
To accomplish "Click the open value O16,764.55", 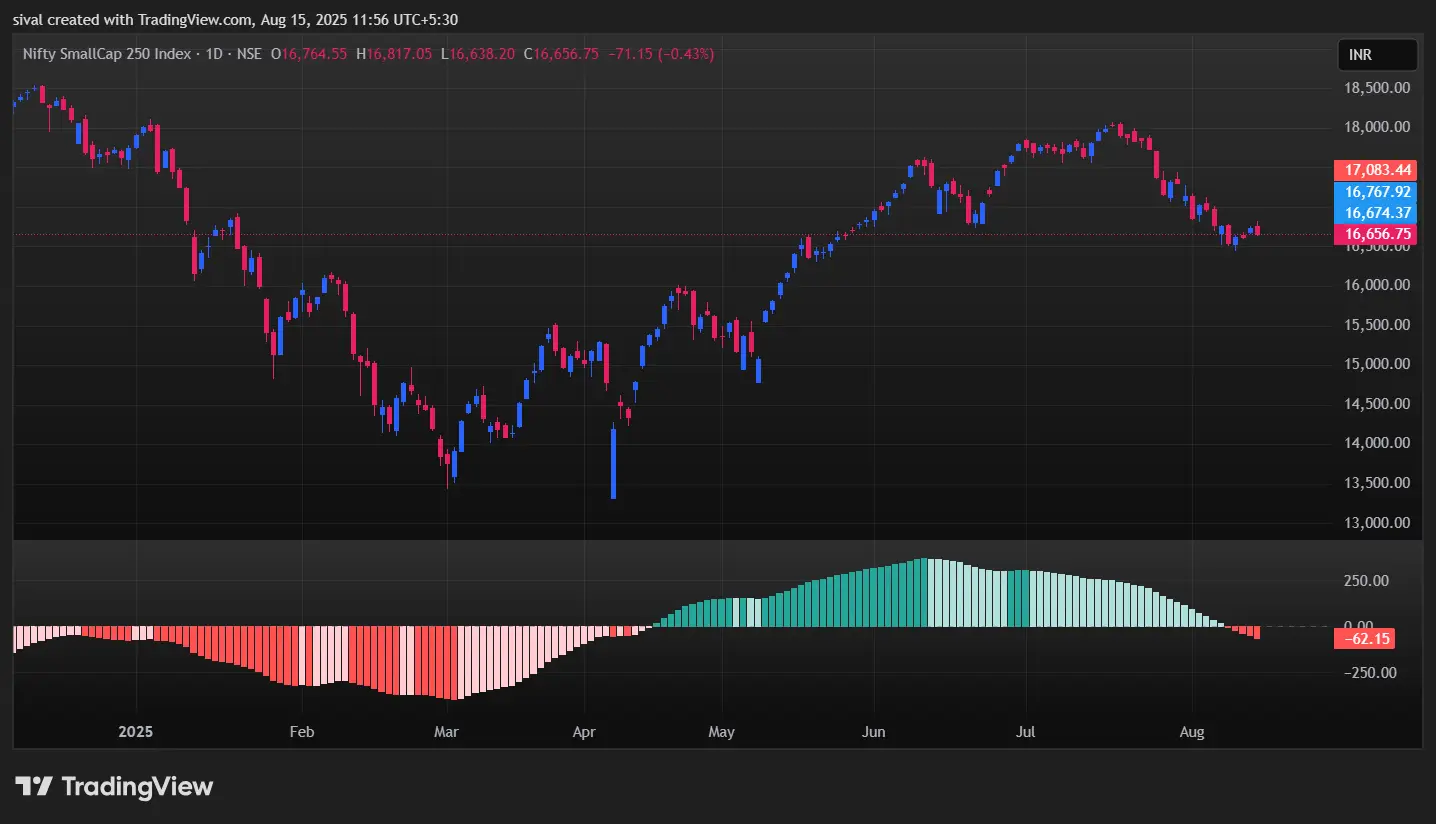I will click(x=309, y=54).
